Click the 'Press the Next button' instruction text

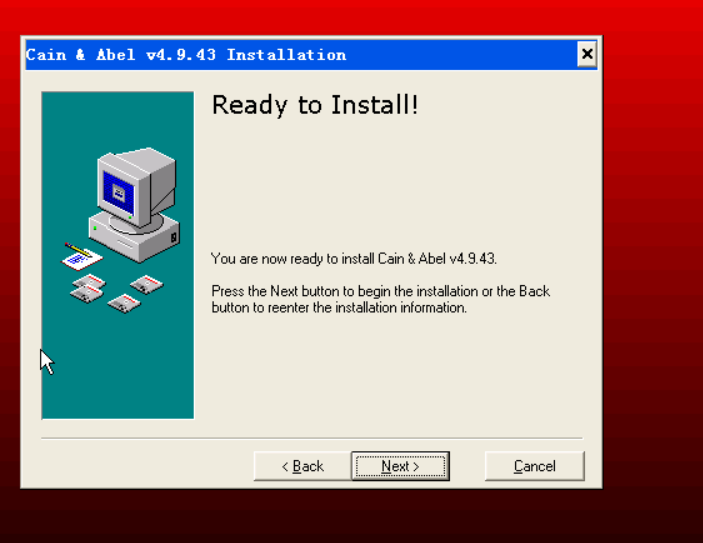pyautogui.click(x=381, y=299)
